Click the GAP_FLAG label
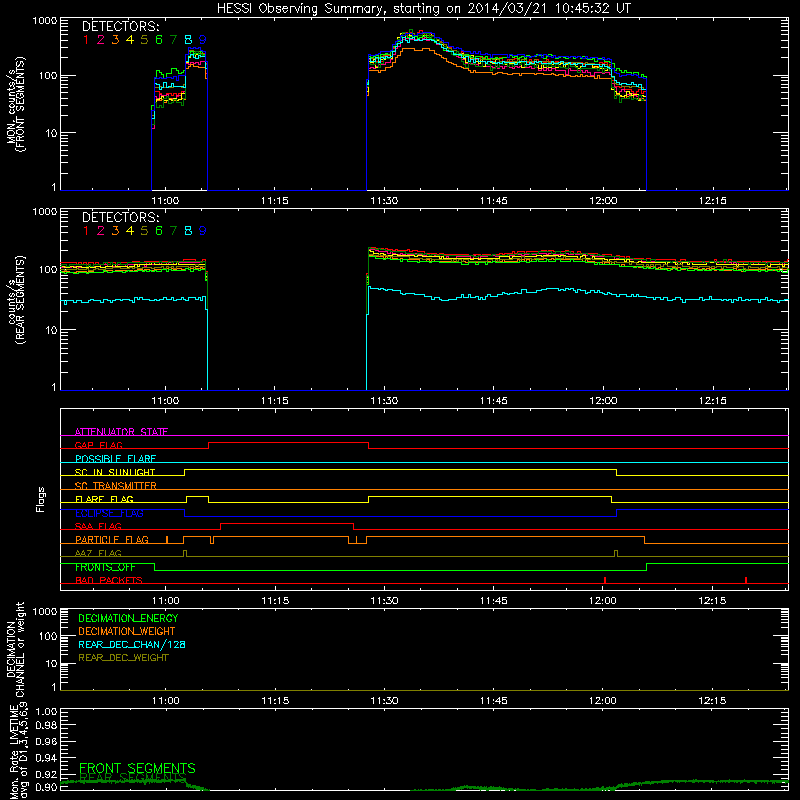 (x=98, y=445)
